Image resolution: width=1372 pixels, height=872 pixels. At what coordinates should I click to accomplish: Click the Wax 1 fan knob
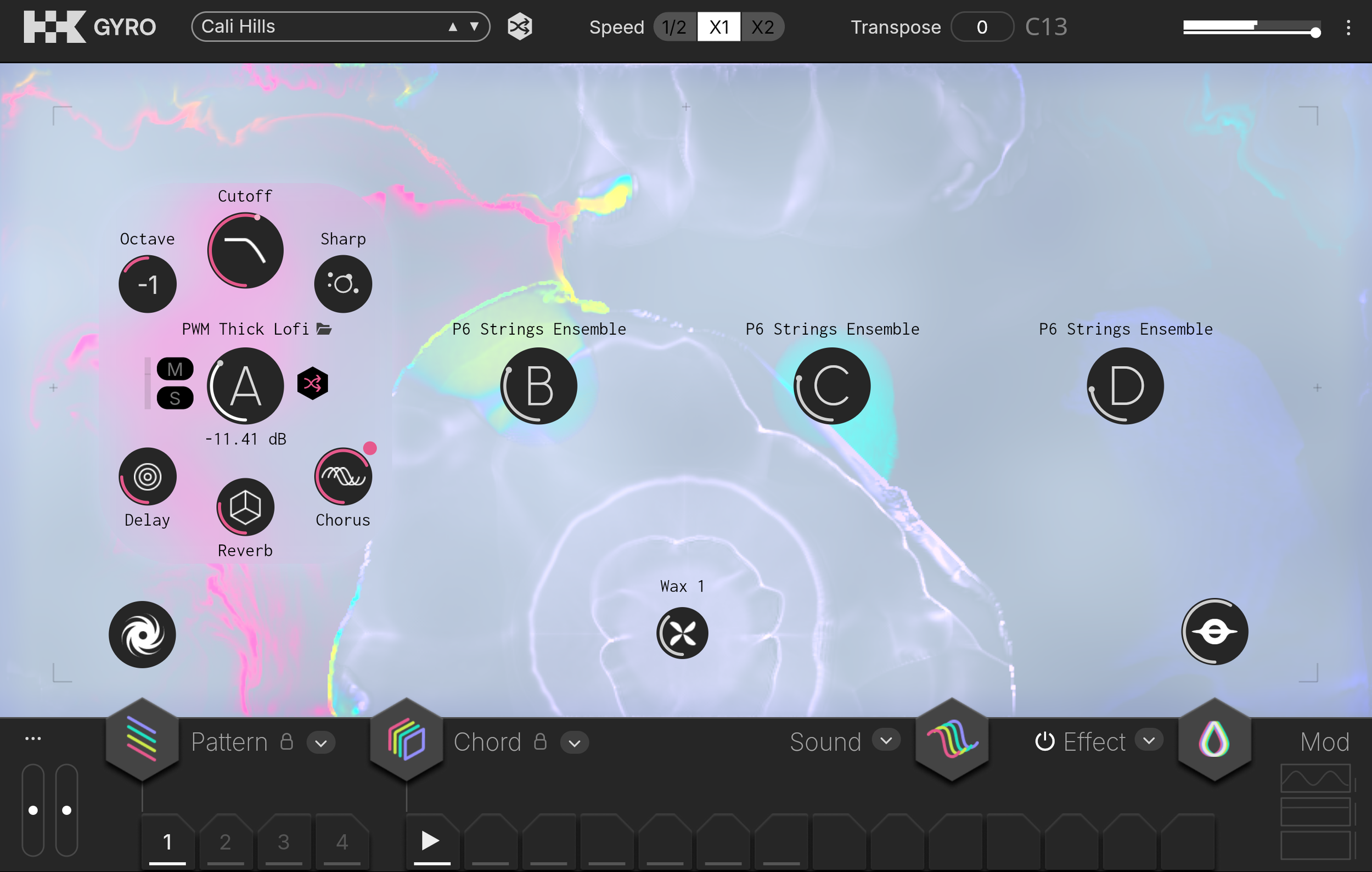tap(682, 633)
